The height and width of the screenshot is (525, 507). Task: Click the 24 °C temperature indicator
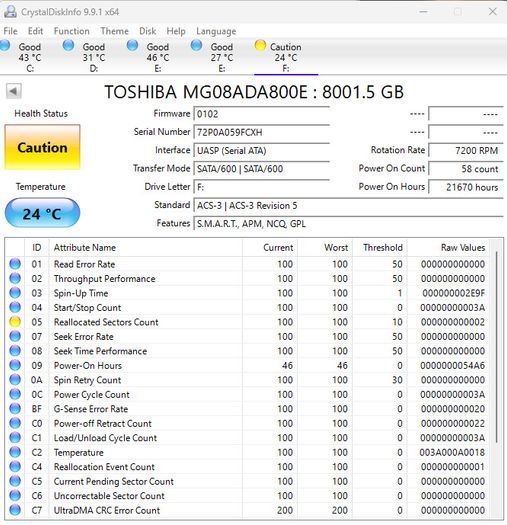(x=42, y=213)
